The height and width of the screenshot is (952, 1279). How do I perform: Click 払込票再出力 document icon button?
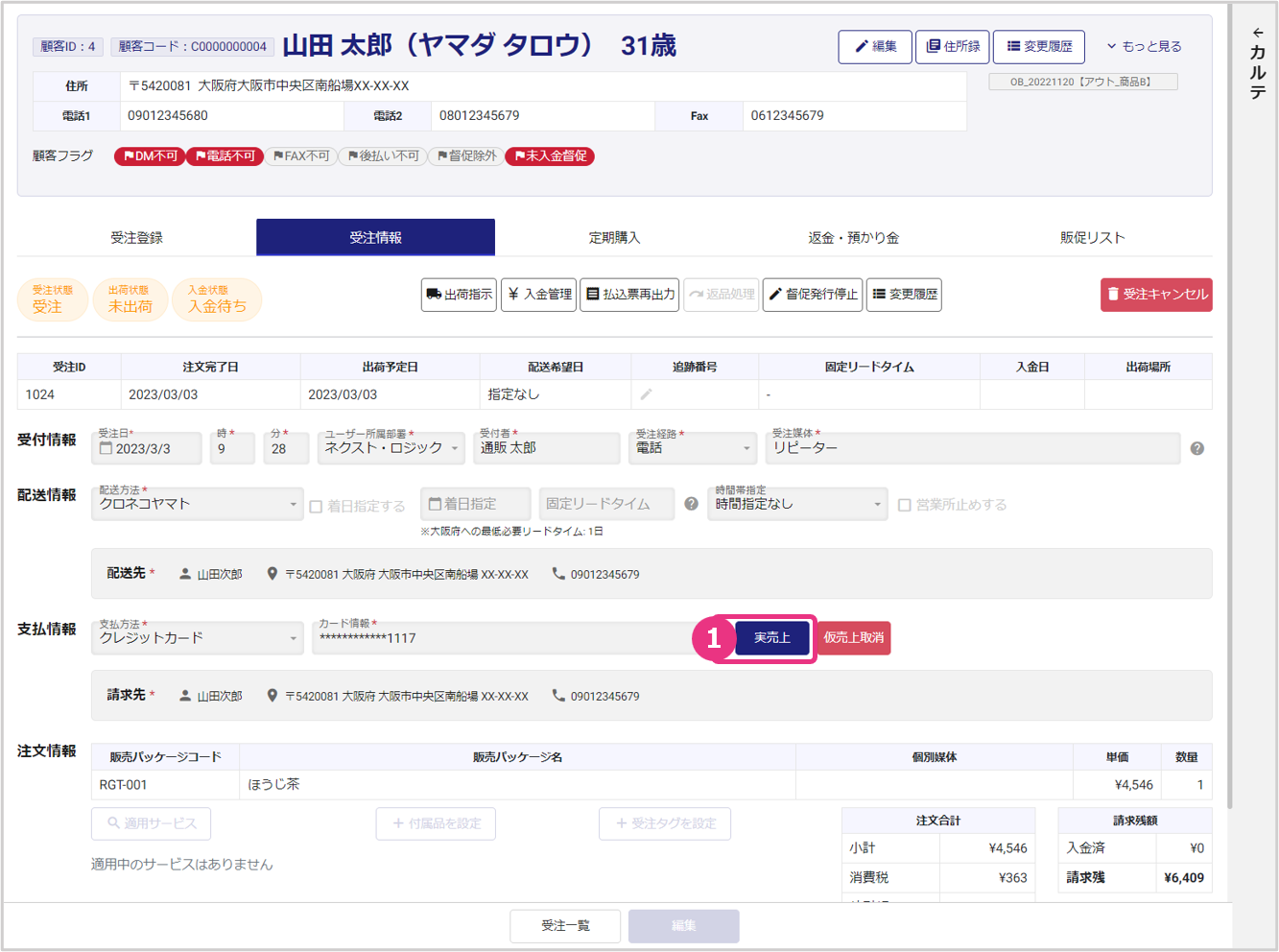coord(629,295)
